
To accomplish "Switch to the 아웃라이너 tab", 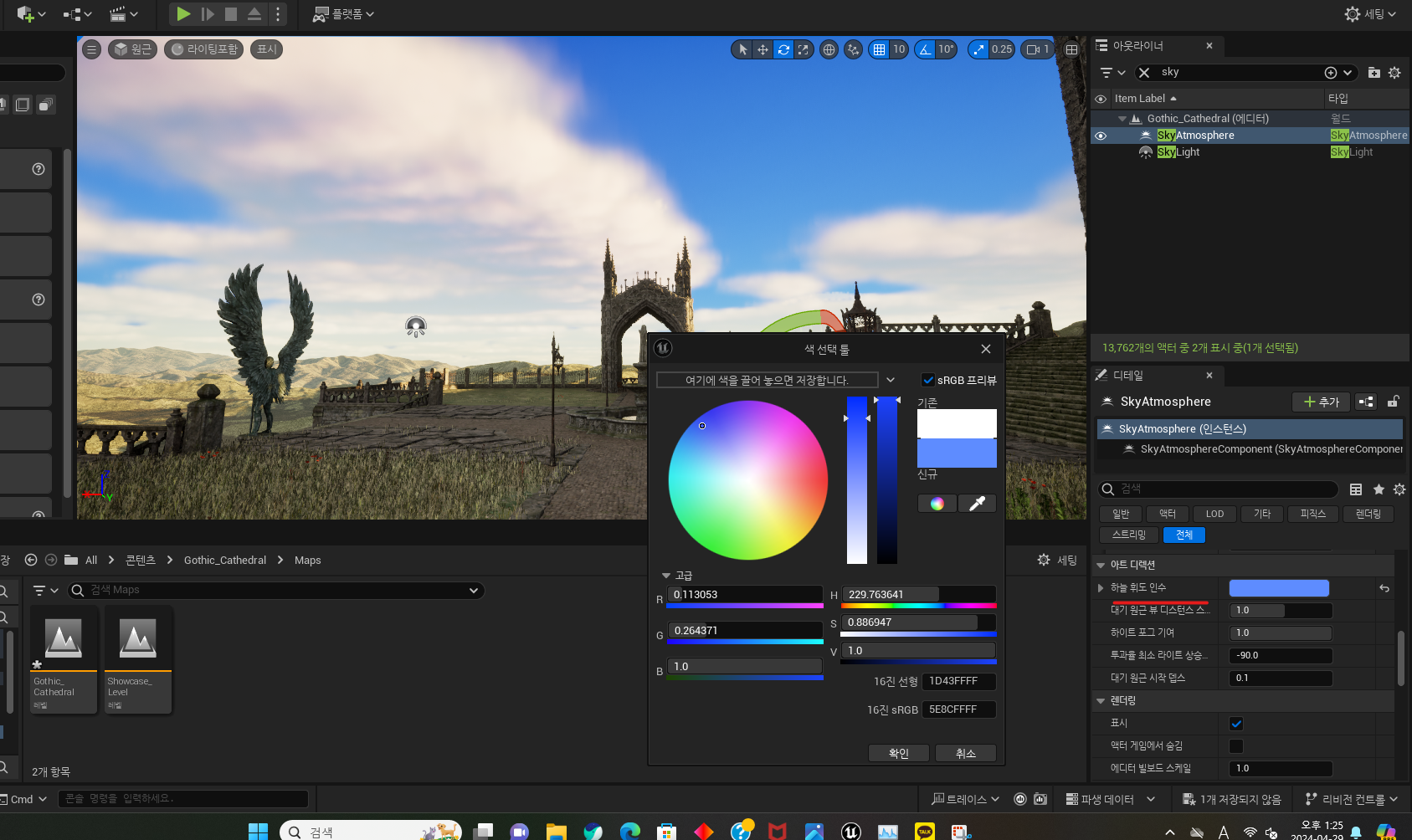I will pyautogui.click(x=1137, y=46).
